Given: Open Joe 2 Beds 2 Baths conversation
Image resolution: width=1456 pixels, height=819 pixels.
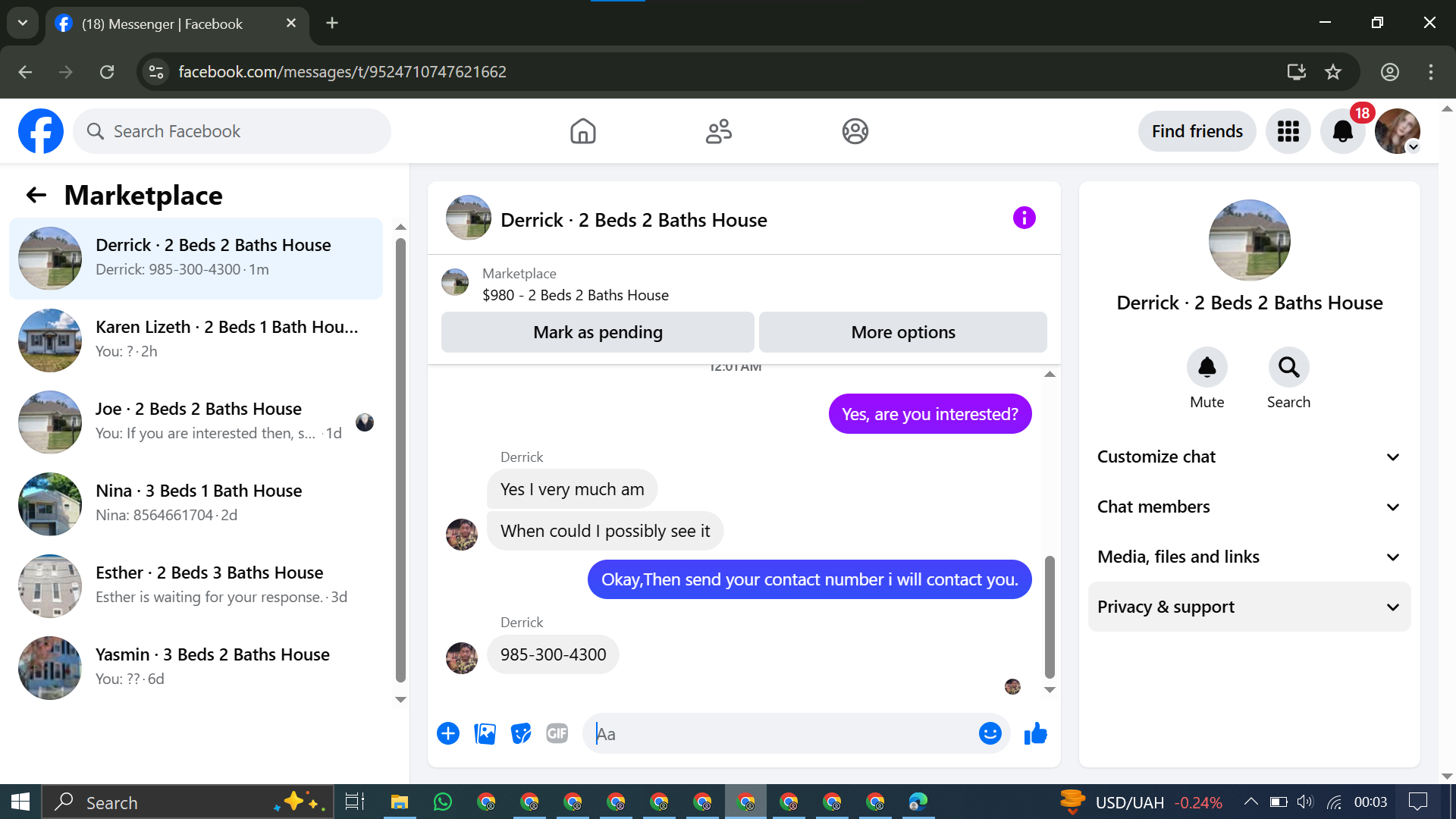Looking at the screenshot, I should [x=196, y=422].
